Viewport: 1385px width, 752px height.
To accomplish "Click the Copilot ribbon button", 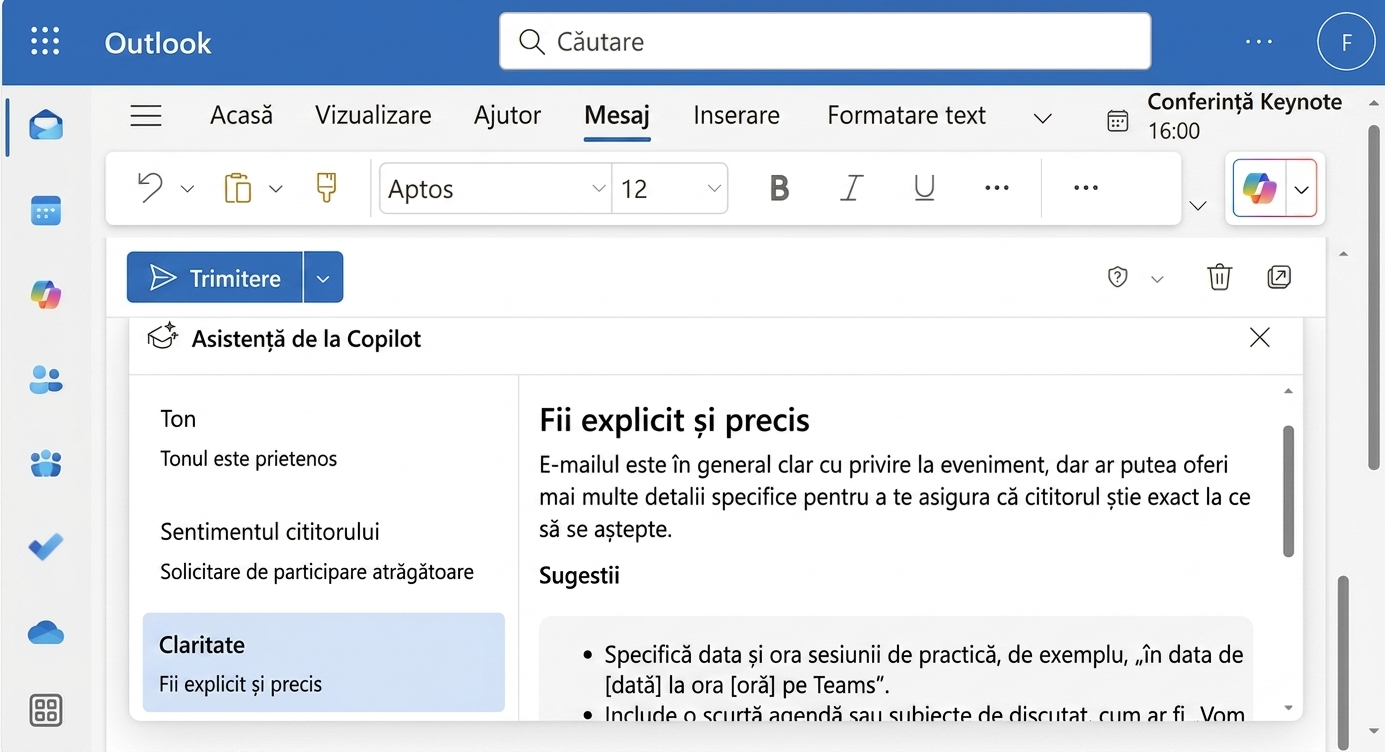I will click(x=1259, y=188).
